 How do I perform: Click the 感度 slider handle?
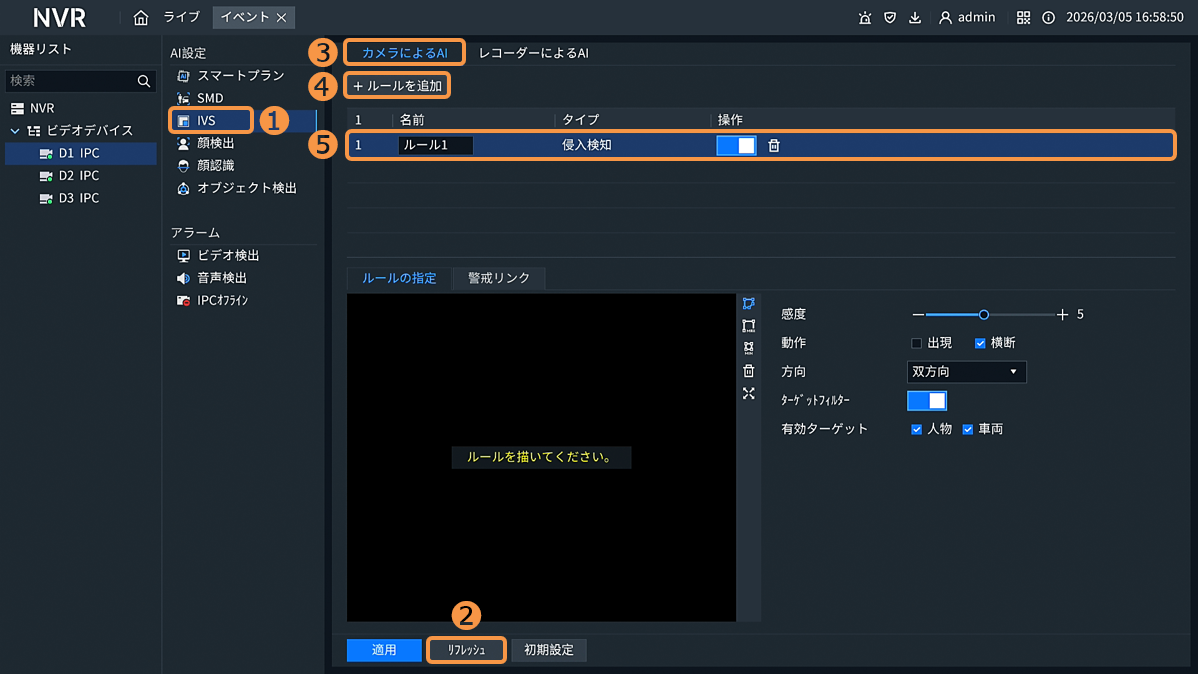coord(984,314)
